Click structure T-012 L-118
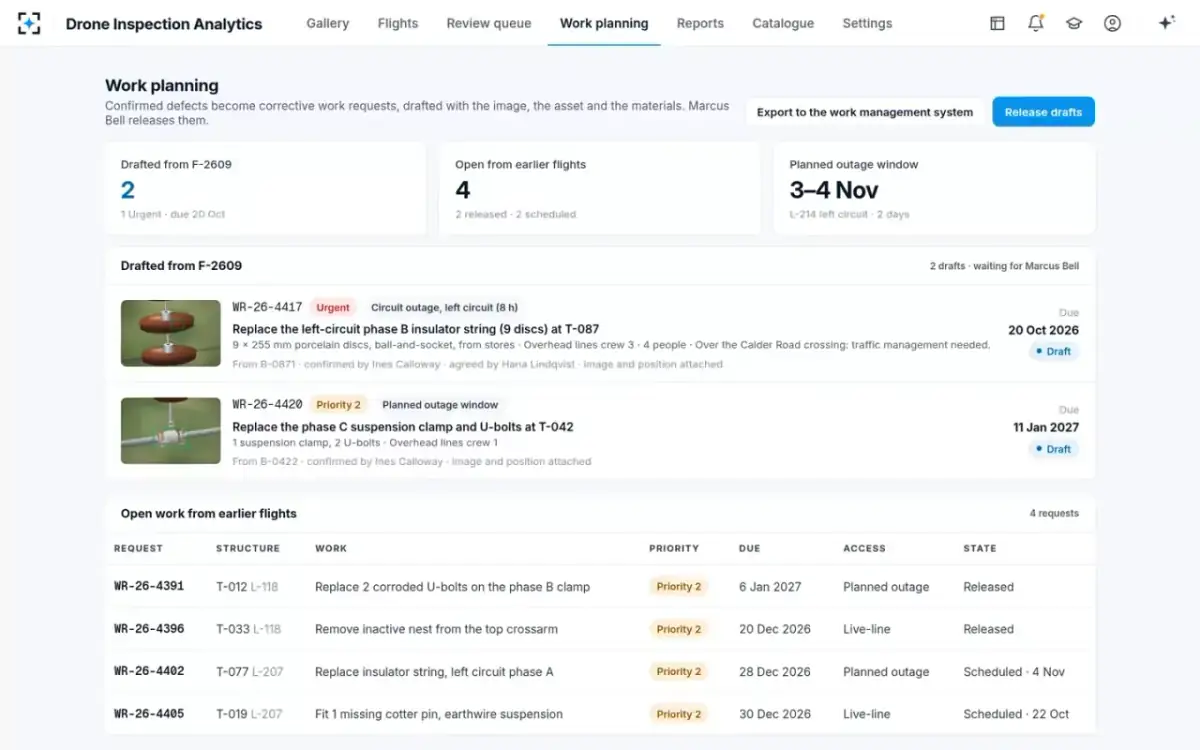This screenshot has height=750, width=1200. 247,587
